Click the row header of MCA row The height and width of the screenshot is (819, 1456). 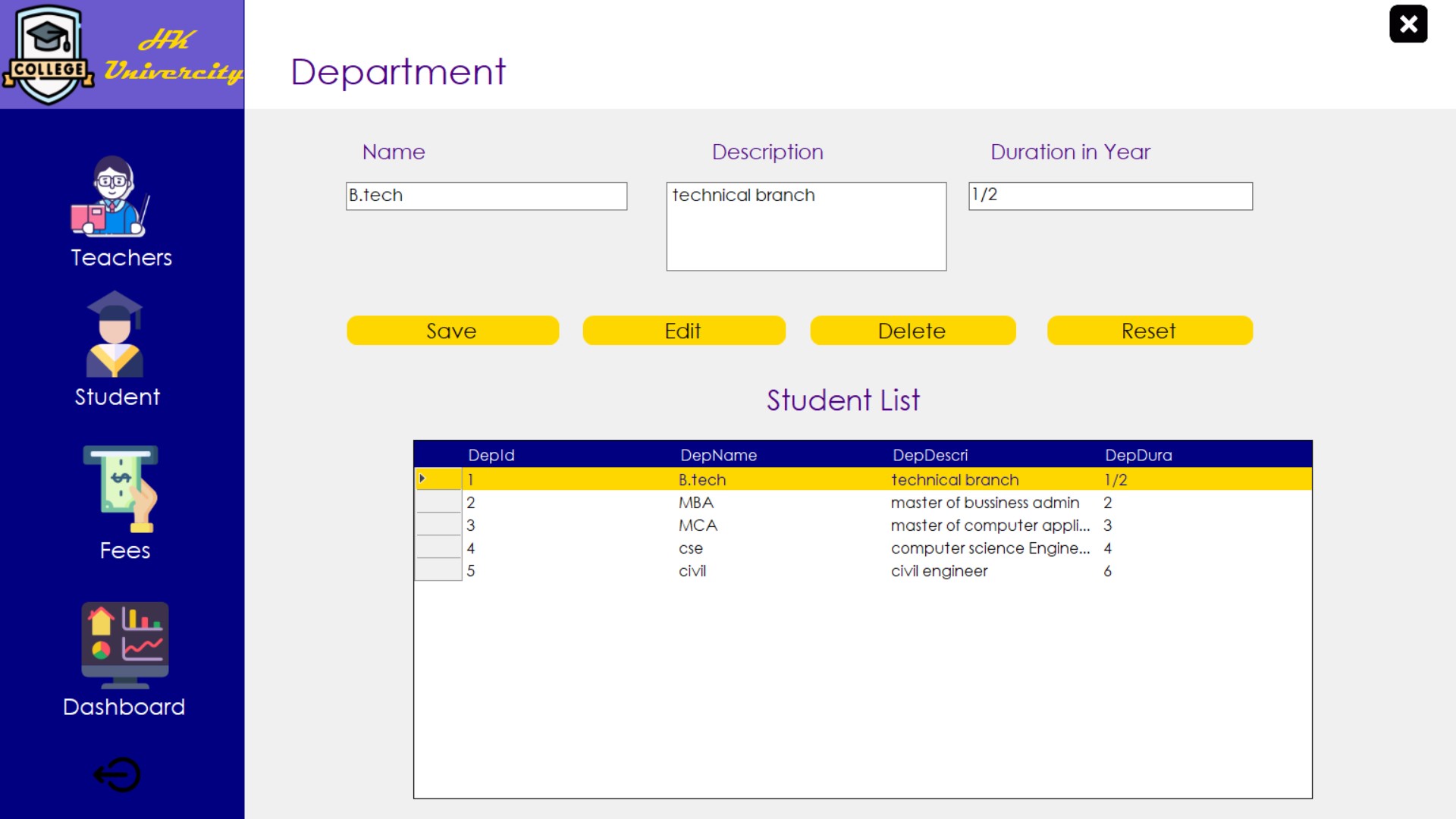click(438, 526)
